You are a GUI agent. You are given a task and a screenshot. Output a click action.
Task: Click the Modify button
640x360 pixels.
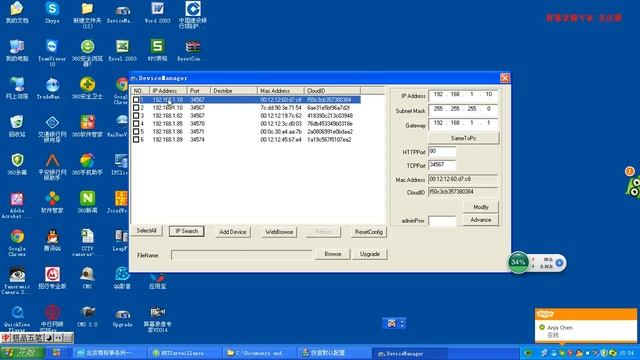point(480,207)
